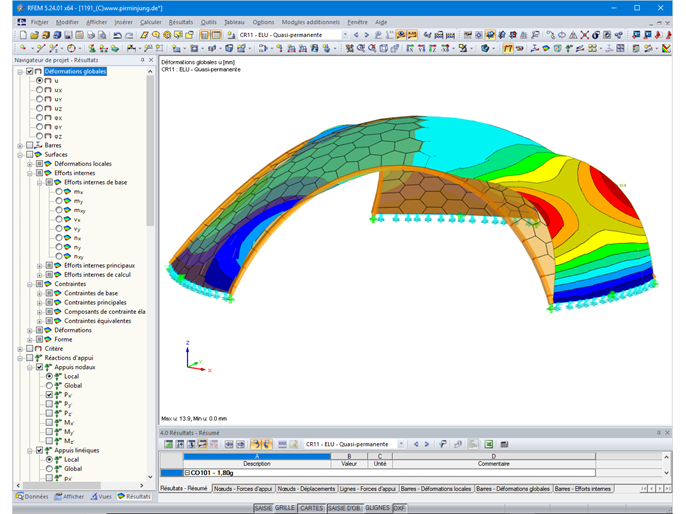Open the Fichier menu

(x=39, y=22)
